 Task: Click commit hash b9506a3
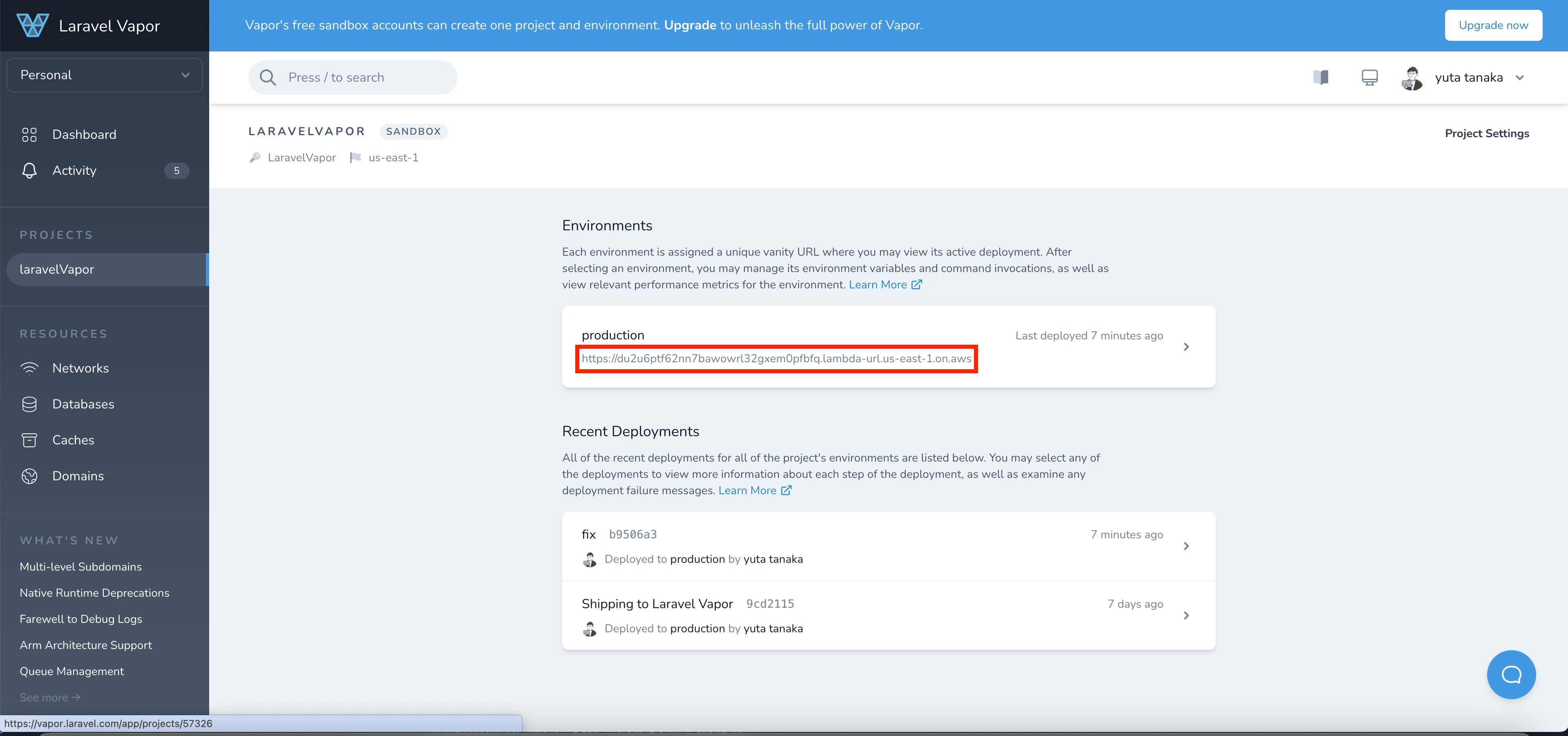coord(632,534)
